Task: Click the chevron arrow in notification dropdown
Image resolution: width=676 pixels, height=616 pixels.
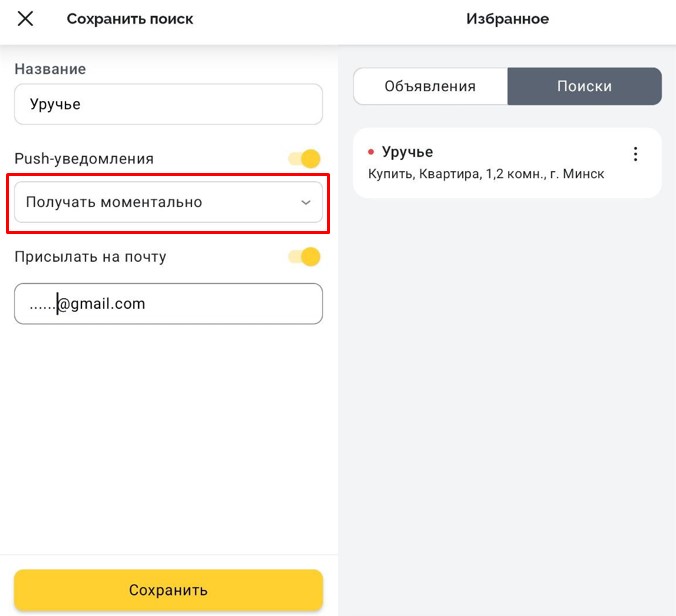Action: [x=306, y=203]
